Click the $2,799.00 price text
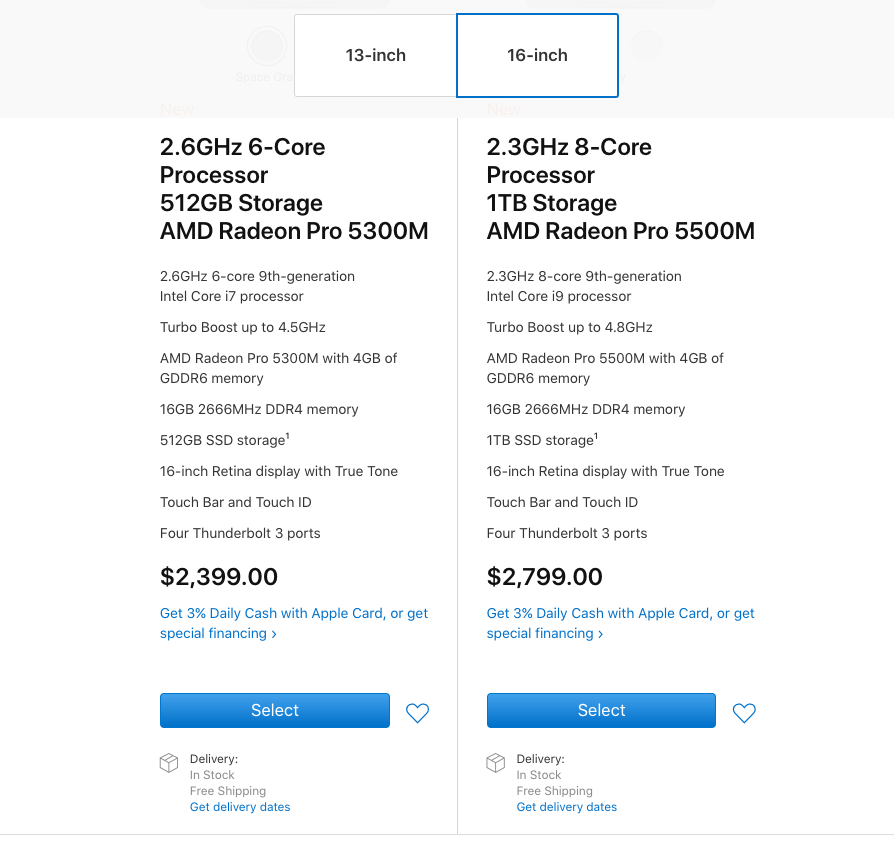894x843 pixels. [545, 577]
